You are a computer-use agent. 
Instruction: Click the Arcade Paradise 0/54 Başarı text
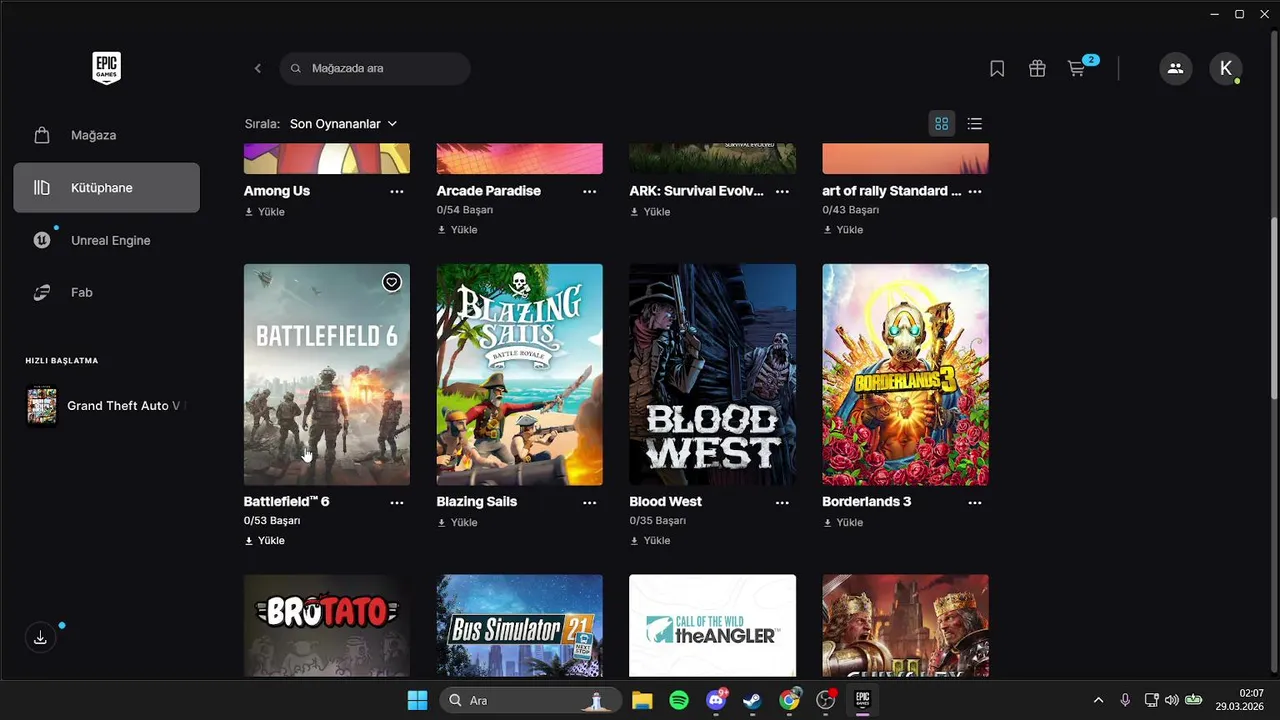465,210
